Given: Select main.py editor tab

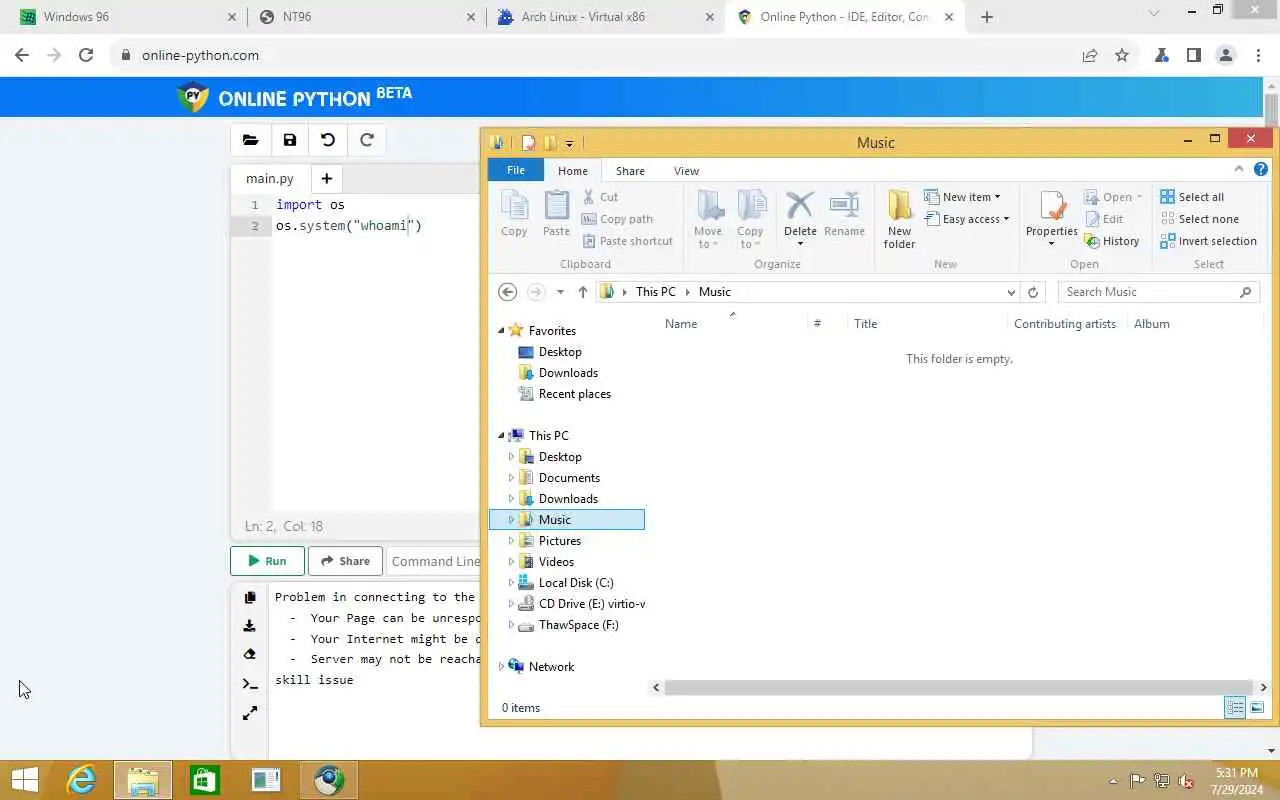Looking at the screenshot, I should pyautogui.click(x=270, y=178).
